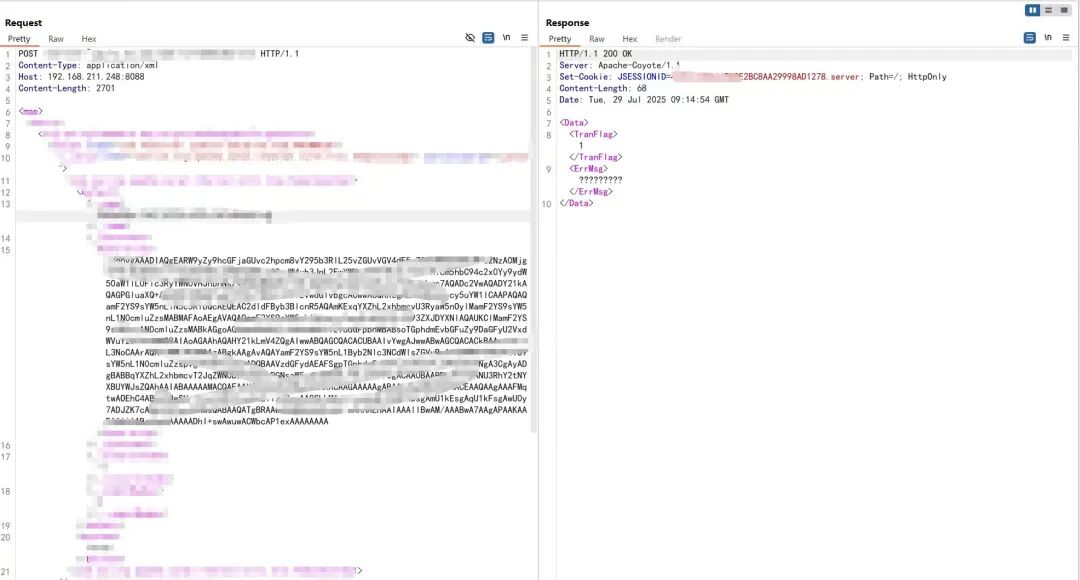Open the Request panel hamburger menu
The width and height of the screenshot is (1080, 580).
tap(525, 38)
